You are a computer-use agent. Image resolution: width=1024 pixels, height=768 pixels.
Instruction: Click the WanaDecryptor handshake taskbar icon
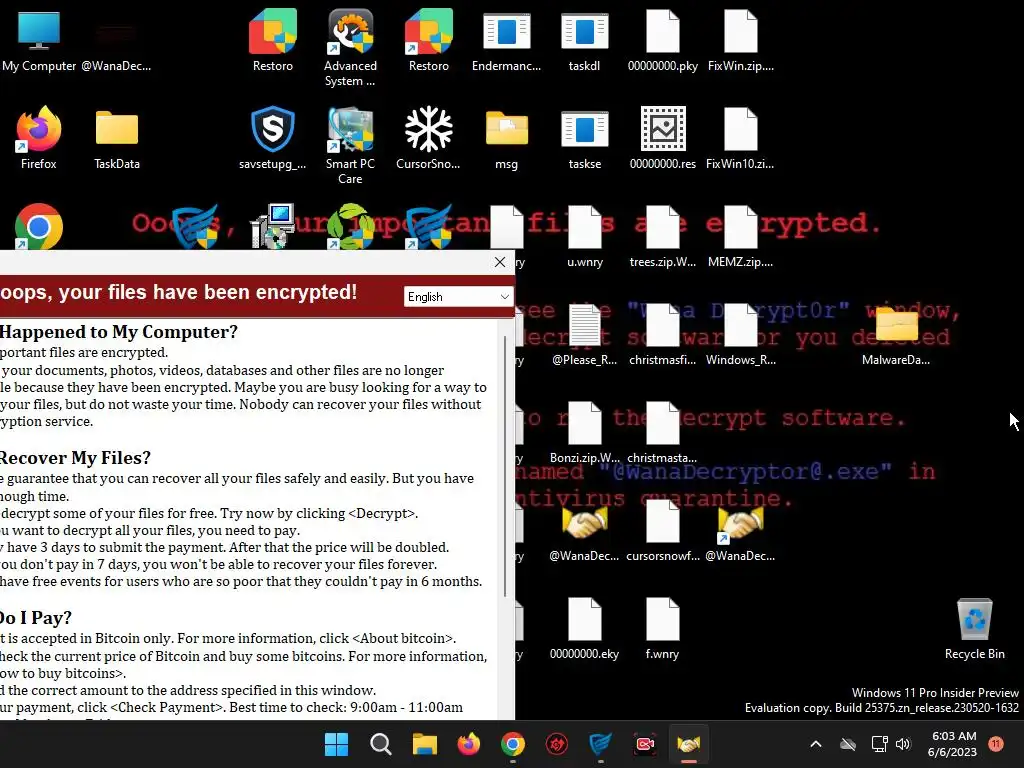click(x=688, y=744)
